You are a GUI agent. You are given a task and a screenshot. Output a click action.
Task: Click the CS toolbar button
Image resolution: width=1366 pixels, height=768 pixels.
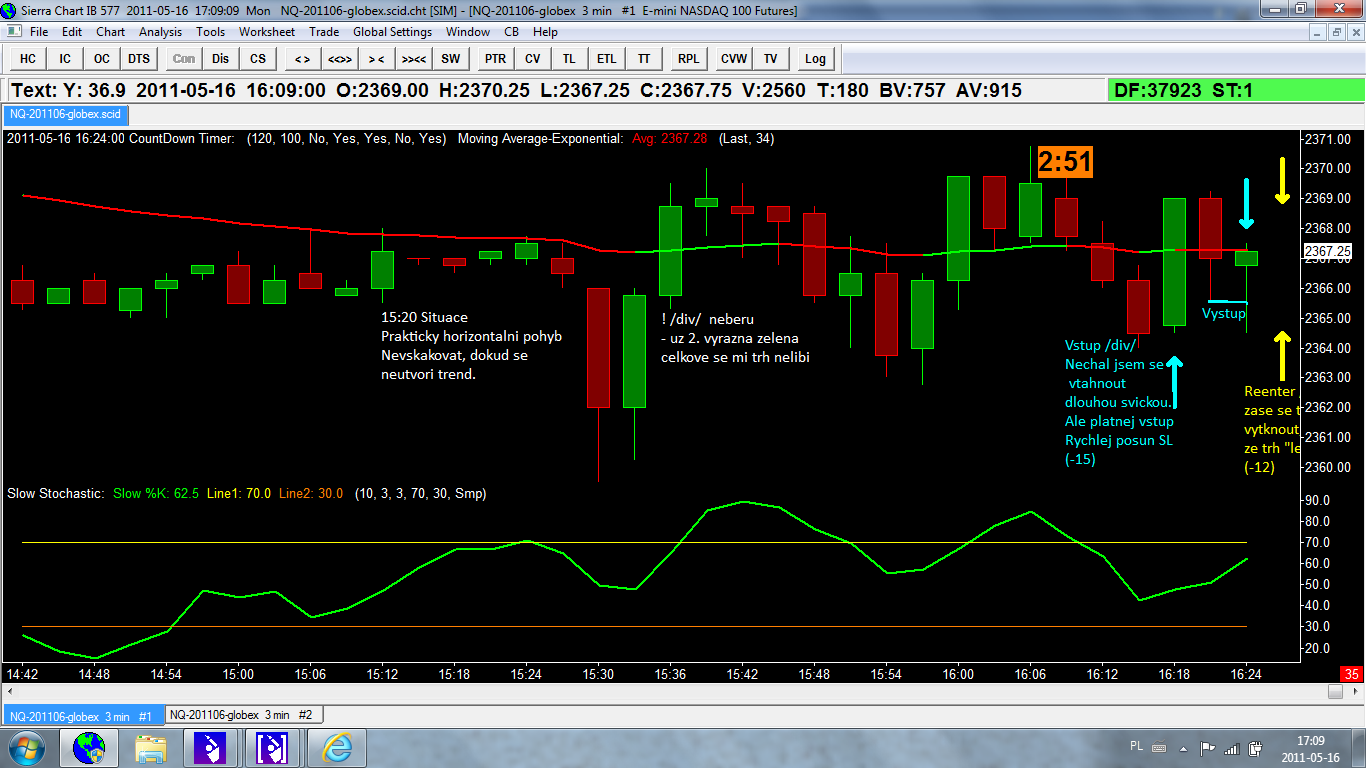pyautogui.click(x=258, y=58)
